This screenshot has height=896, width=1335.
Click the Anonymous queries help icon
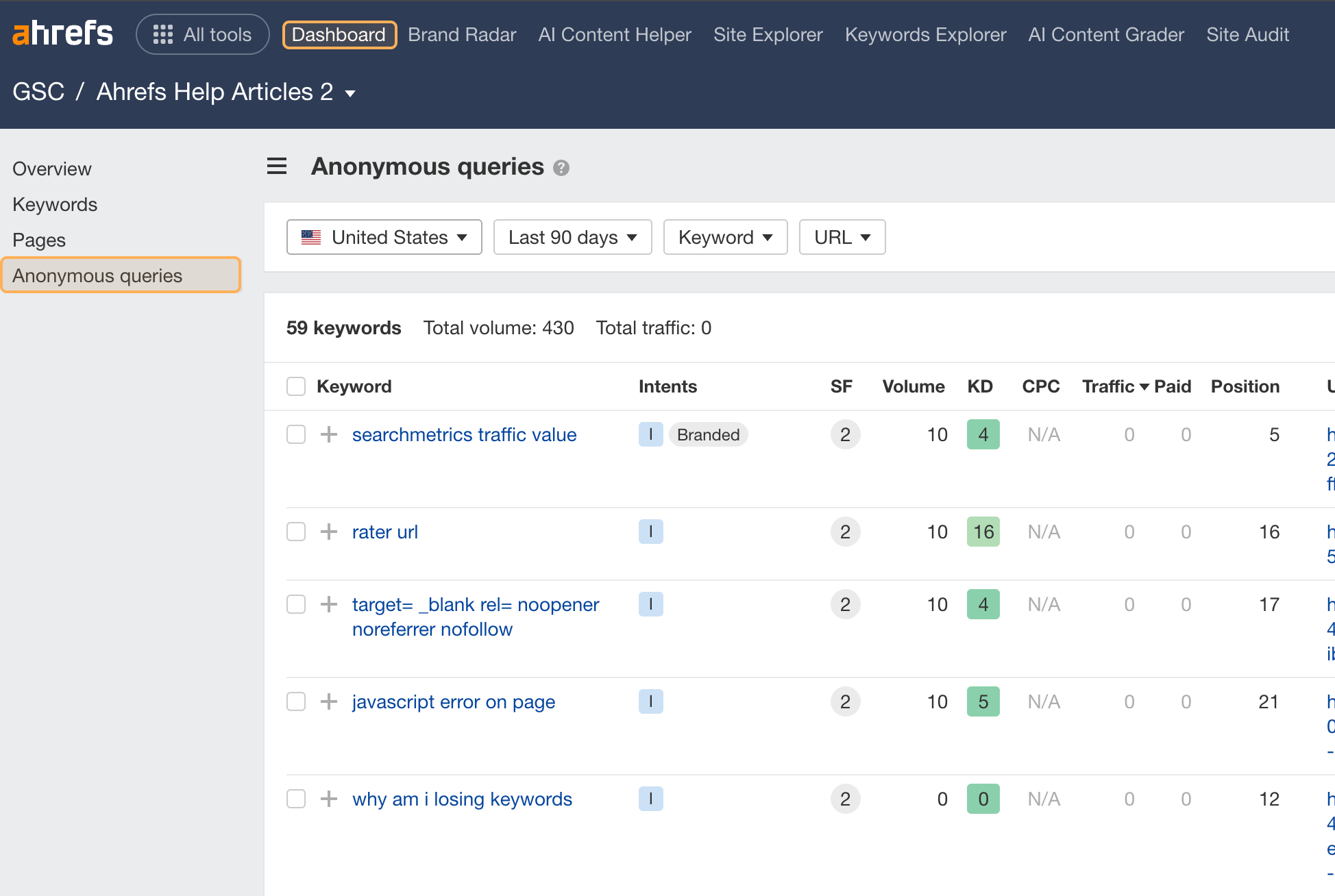pos(561,167)
